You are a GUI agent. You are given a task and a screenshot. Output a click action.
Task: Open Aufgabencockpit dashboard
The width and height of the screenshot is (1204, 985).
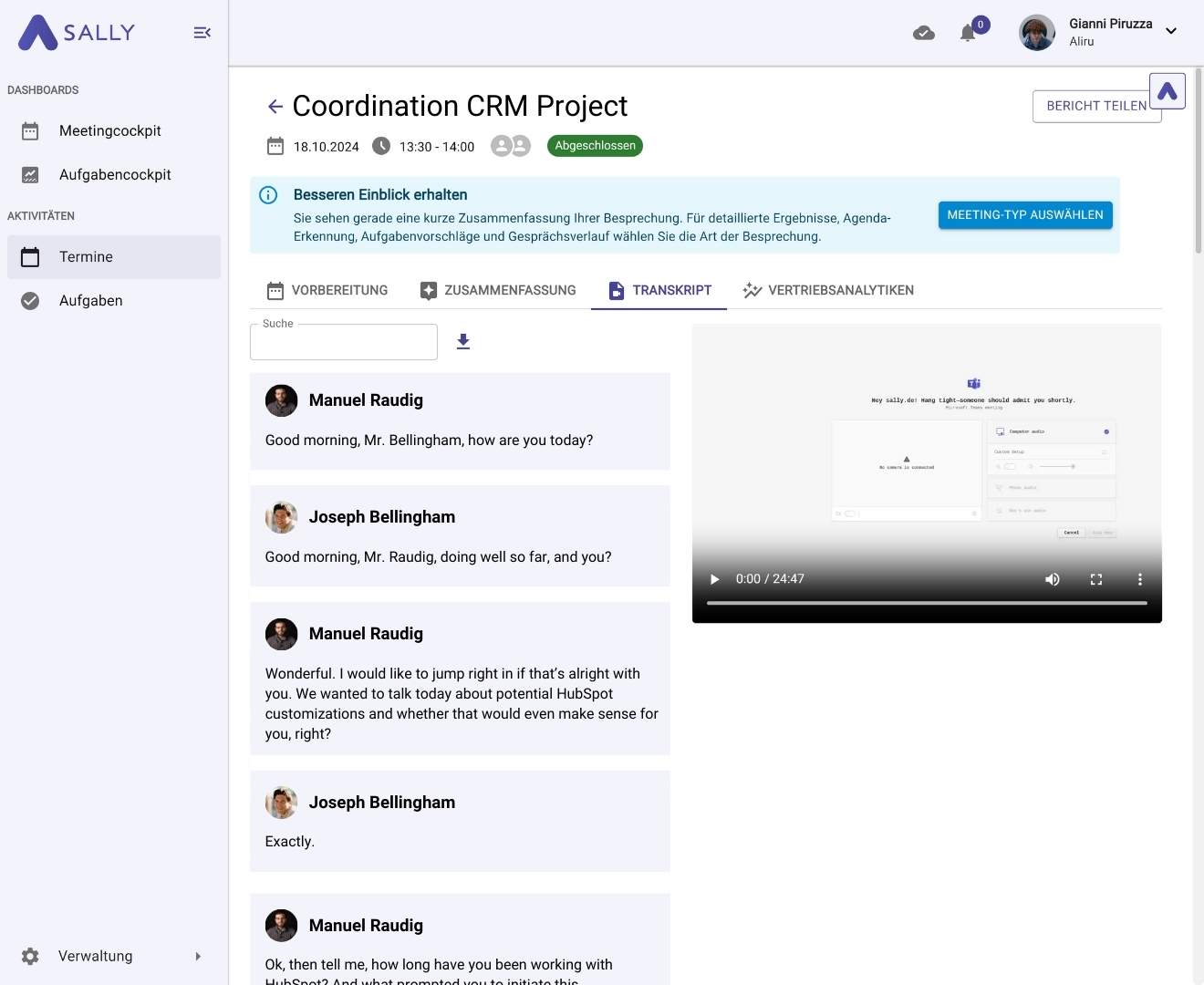(x=114, y=175)
